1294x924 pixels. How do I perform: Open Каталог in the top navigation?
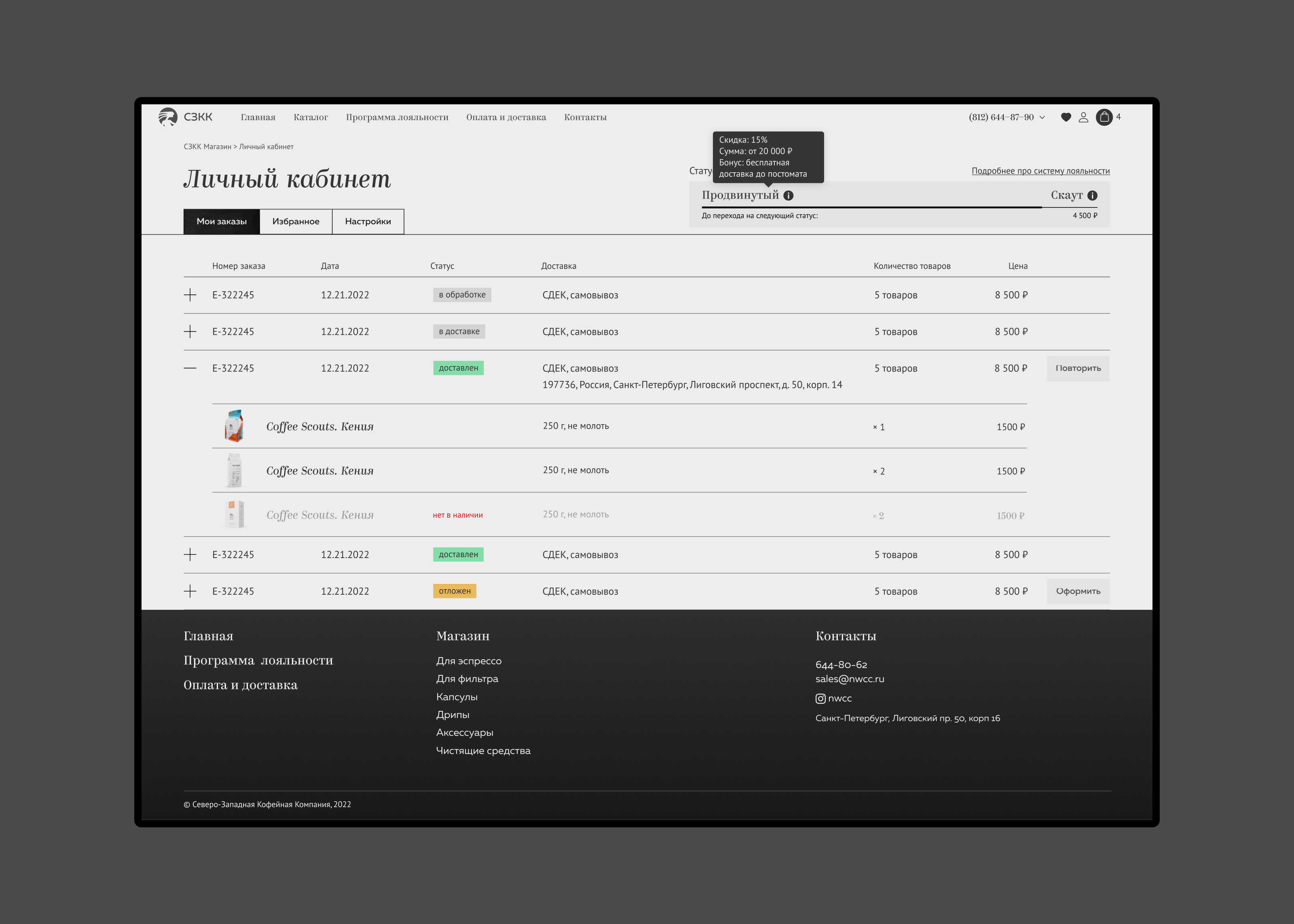[x=311, y=117]
